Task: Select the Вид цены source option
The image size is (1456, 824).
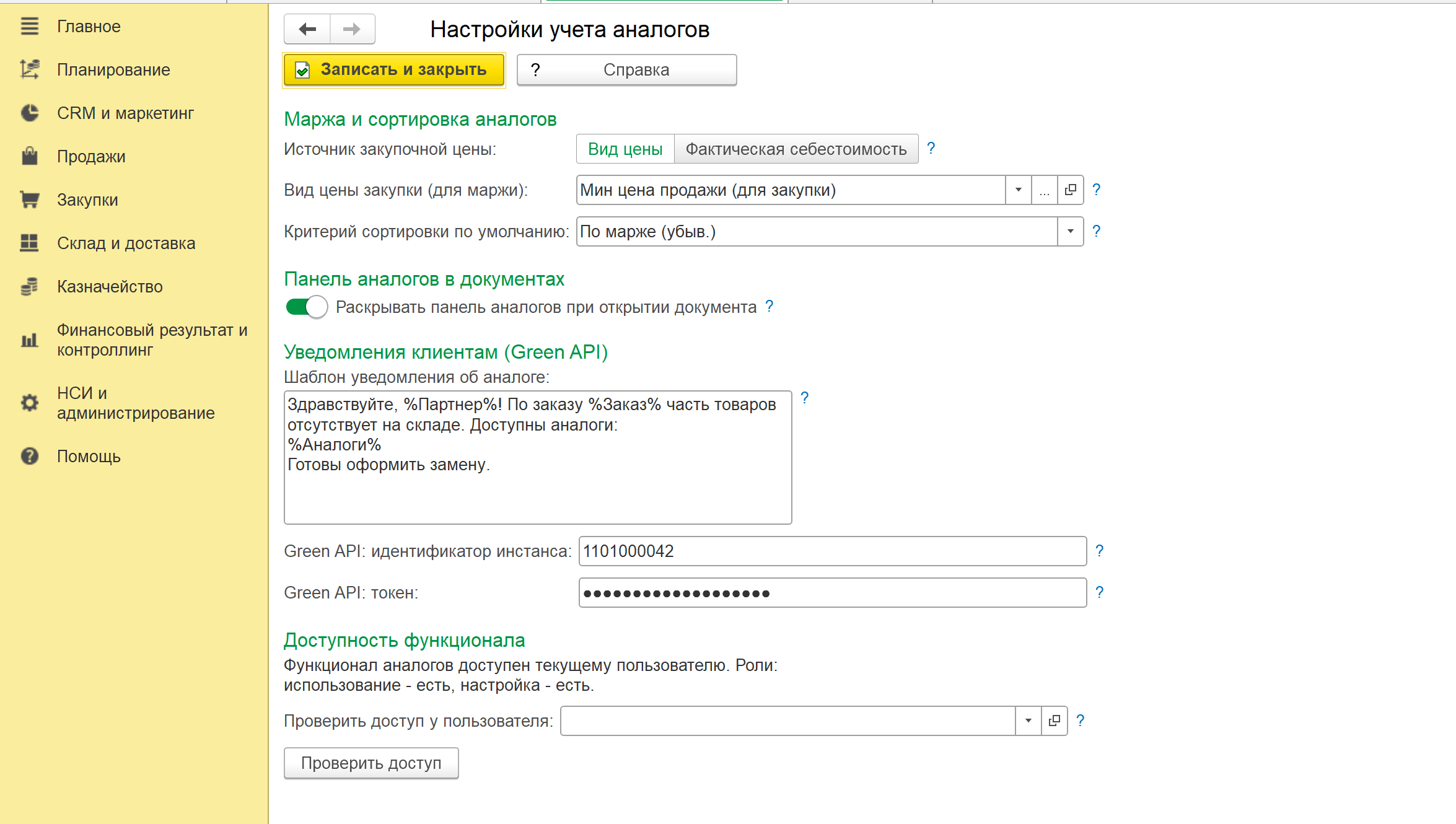Action: pyautogui.click(x=625, y=149)
